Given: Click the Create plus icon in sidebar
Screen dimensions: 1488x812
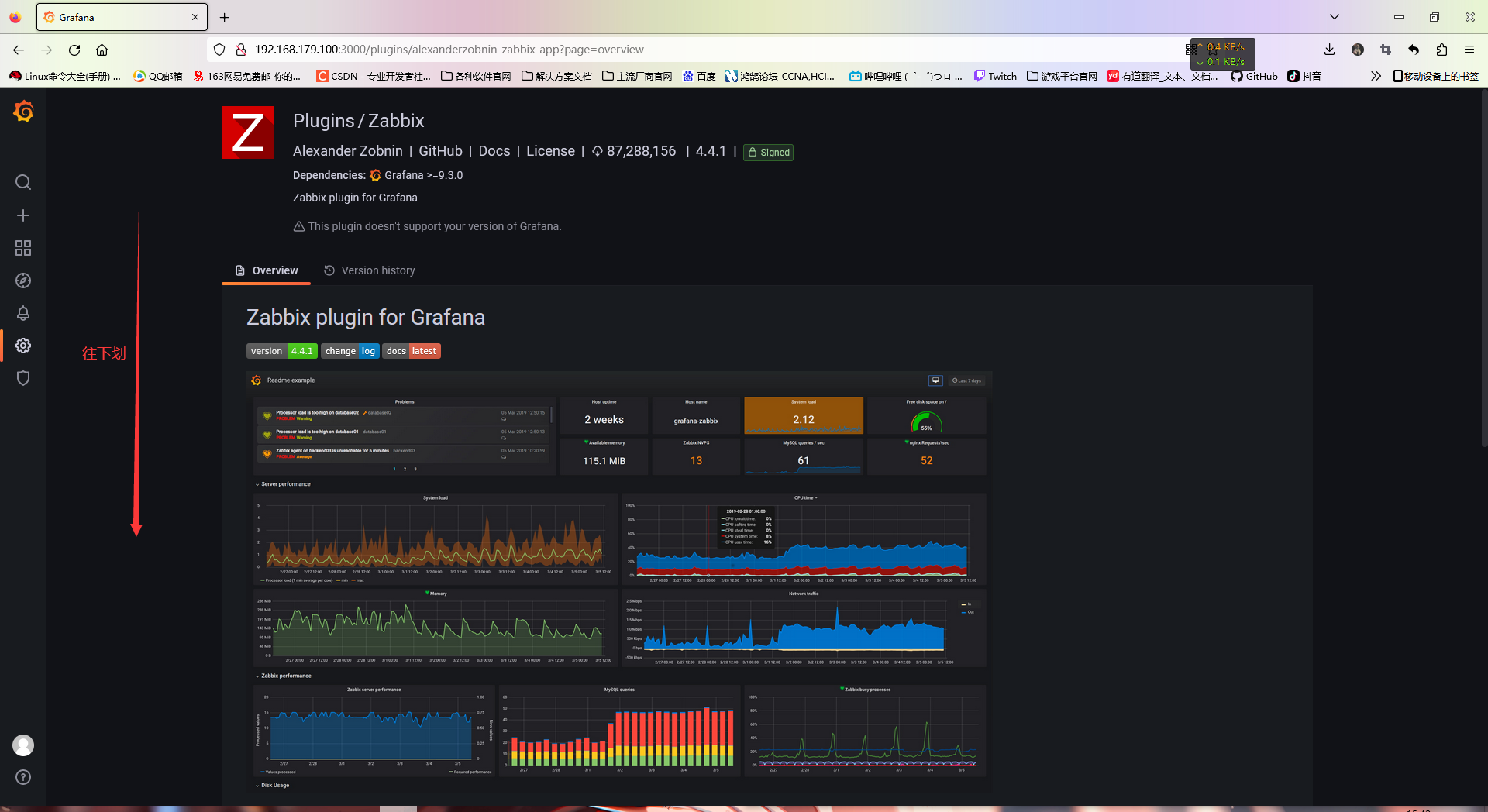Looking at the screenshot, I should tap(23, 215).
